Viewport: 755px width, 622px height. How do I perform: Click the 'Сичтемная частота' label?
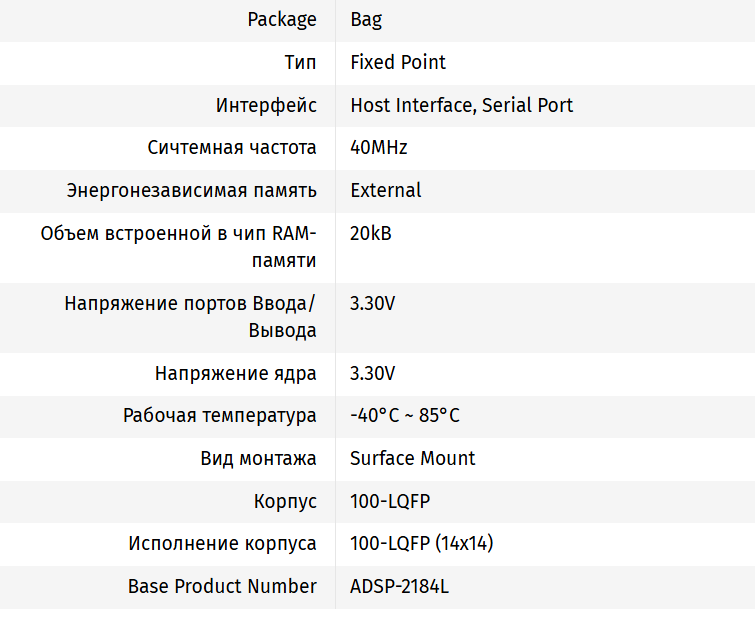point(232,148)
